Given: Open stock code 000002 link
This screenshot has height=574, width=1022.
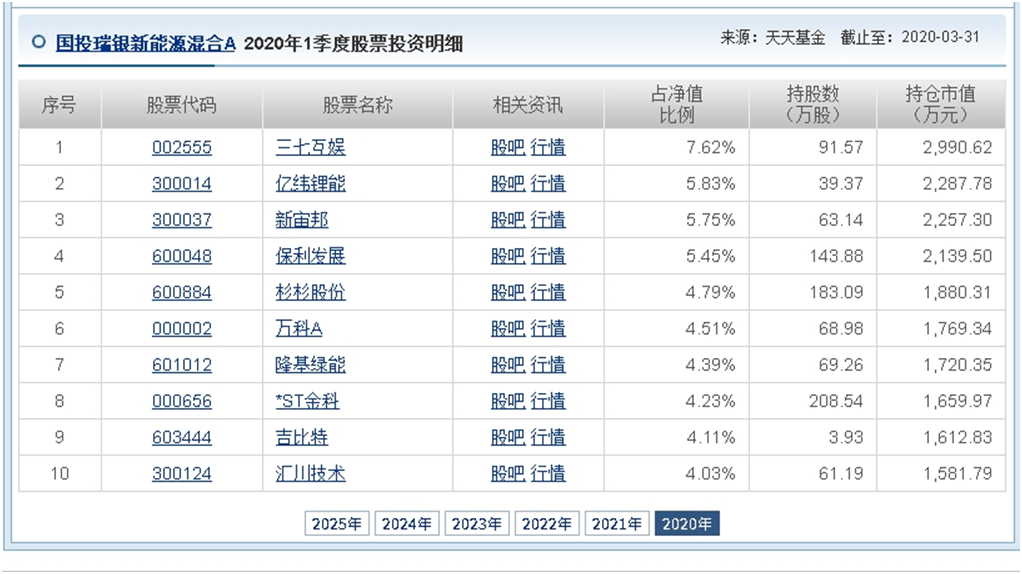Looking at the screenshot, I should (x=182, y=328).
